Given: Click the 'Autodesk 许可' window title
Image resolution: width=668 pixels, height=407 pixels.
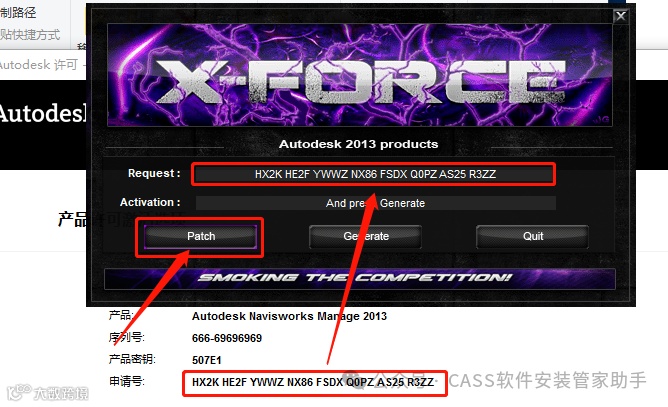Looking at the screenshot, I should pos(39,65).
